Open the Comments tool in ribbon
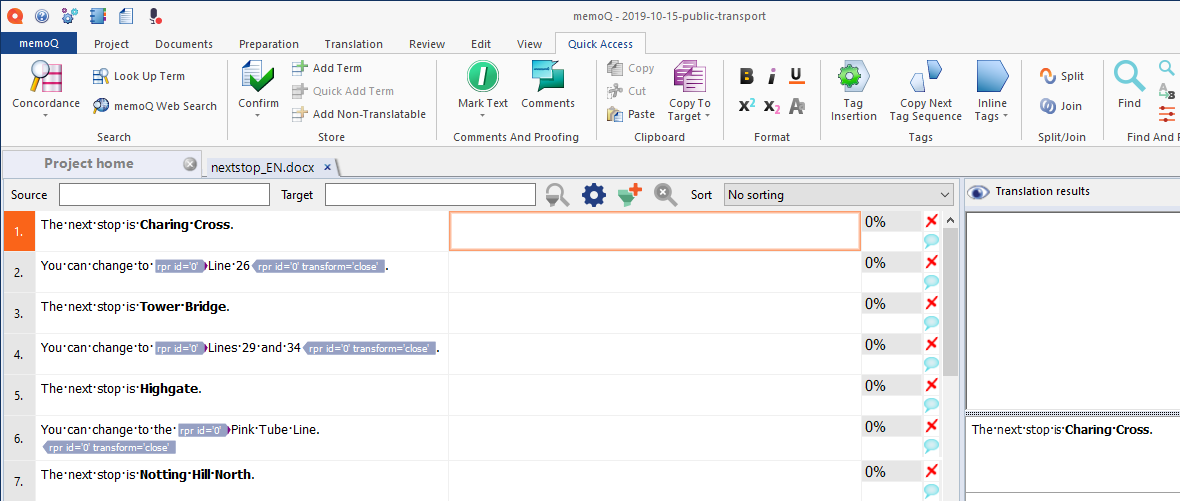Viewport: 1180px width, 501px height. [x=548, y=78]
